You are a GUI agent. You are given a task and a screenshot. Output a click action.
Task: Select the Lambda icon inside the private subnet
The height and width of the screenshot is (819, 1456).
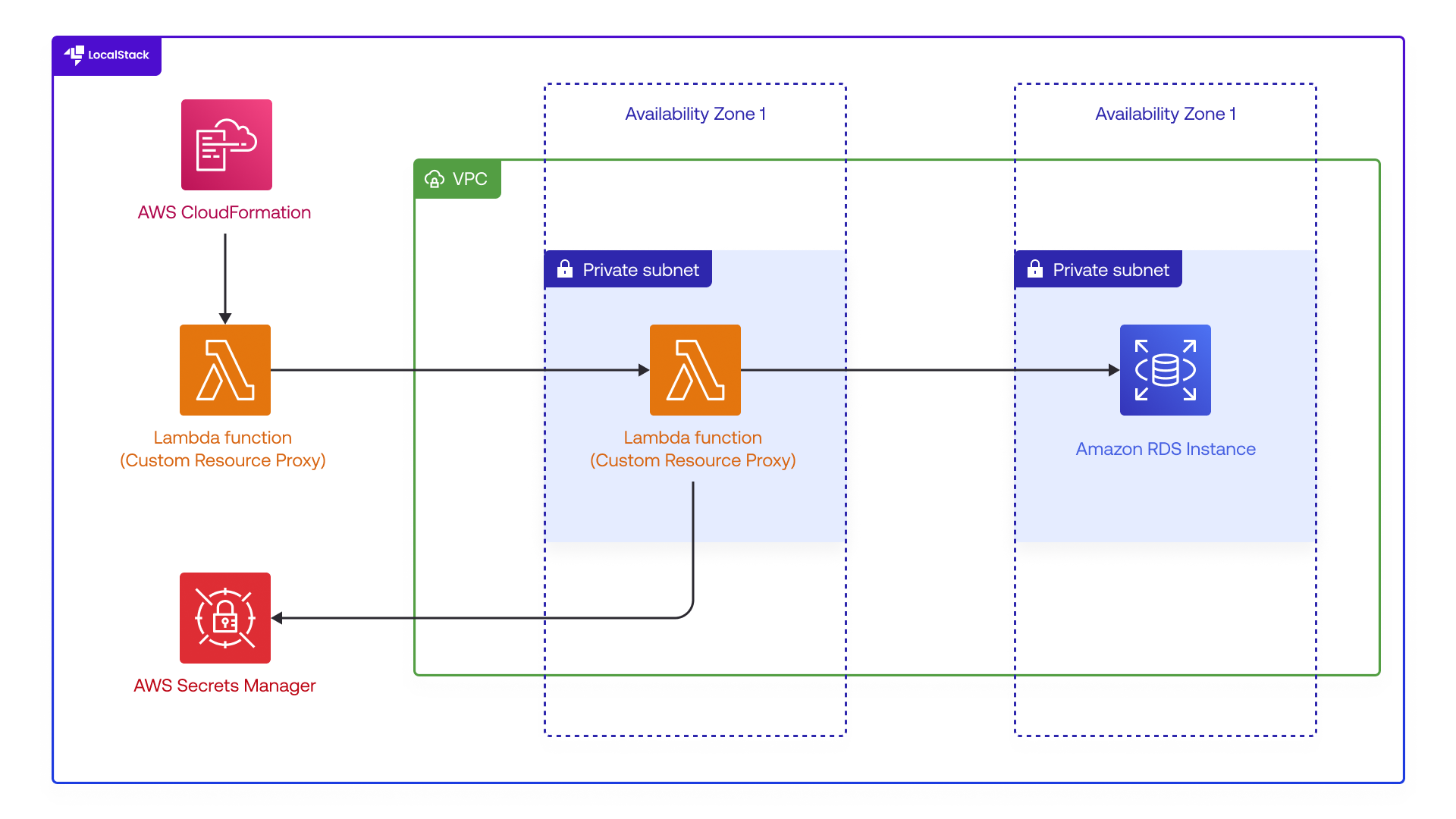tap(695, 370)
